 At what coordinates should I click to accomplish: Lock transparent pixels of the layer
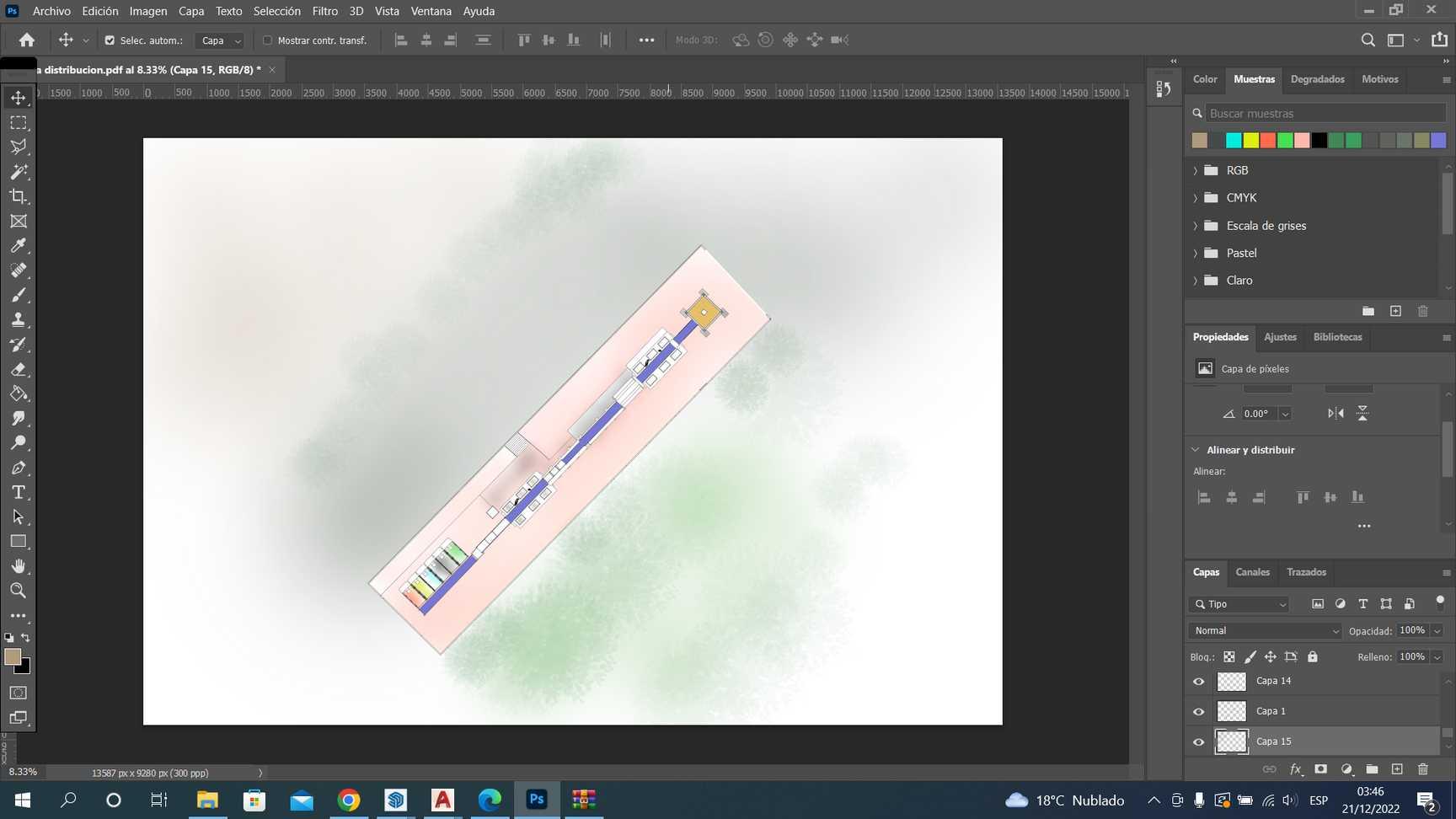[1229, 657]
